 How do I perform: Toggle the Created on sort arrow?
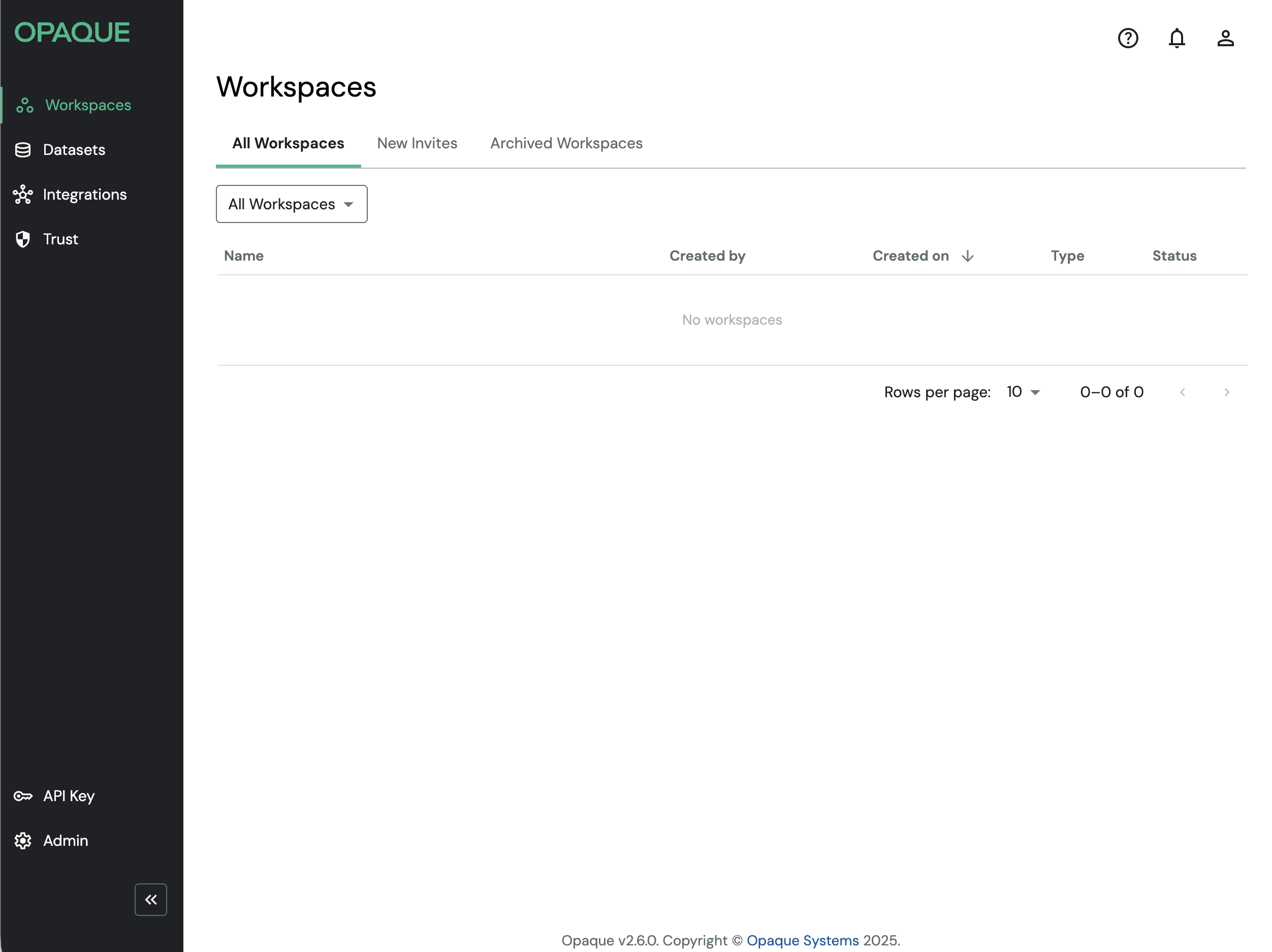[968, 256]
